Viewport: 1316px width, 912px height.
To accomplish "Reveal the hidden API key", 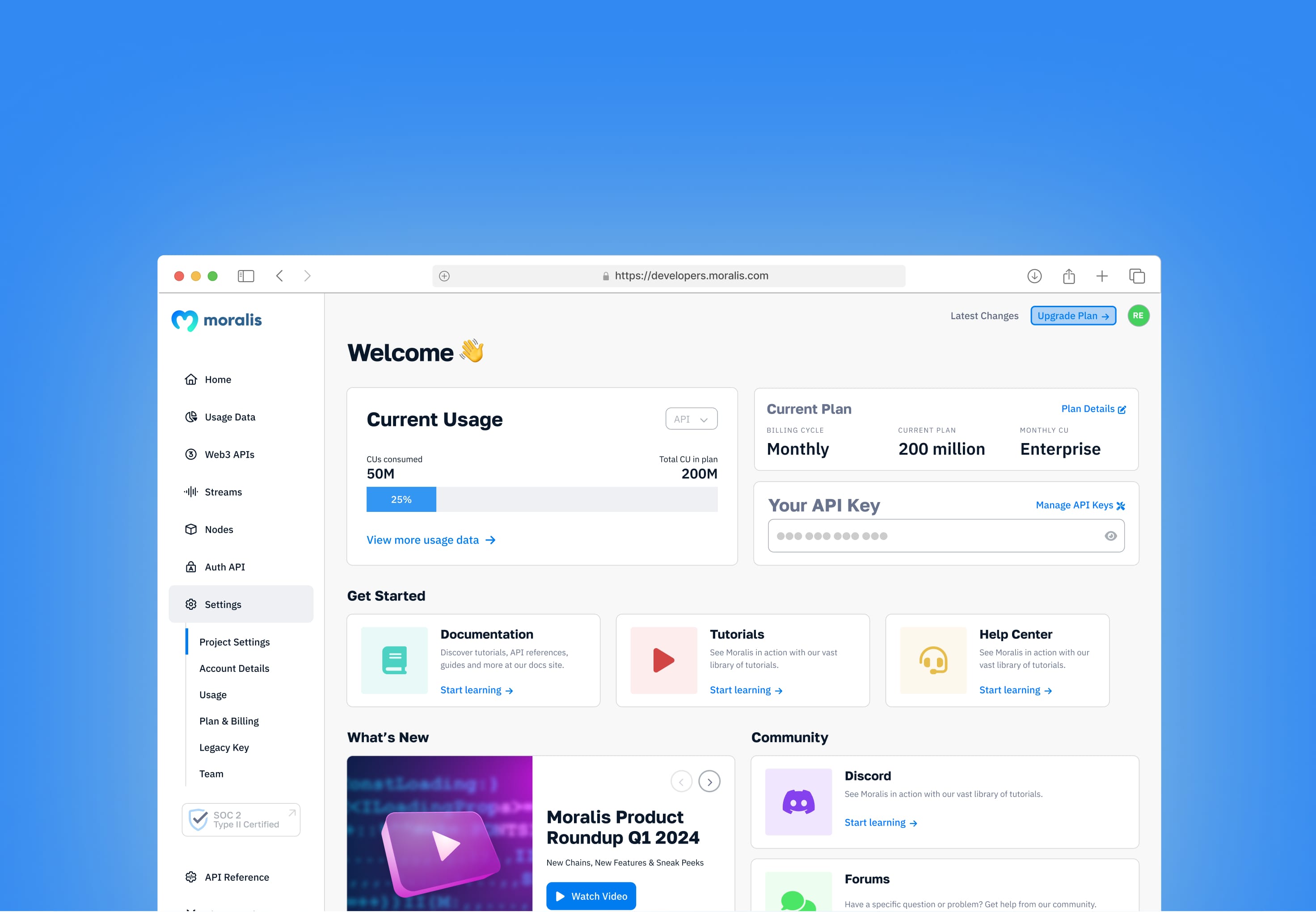I will [x=1110, y=536].
